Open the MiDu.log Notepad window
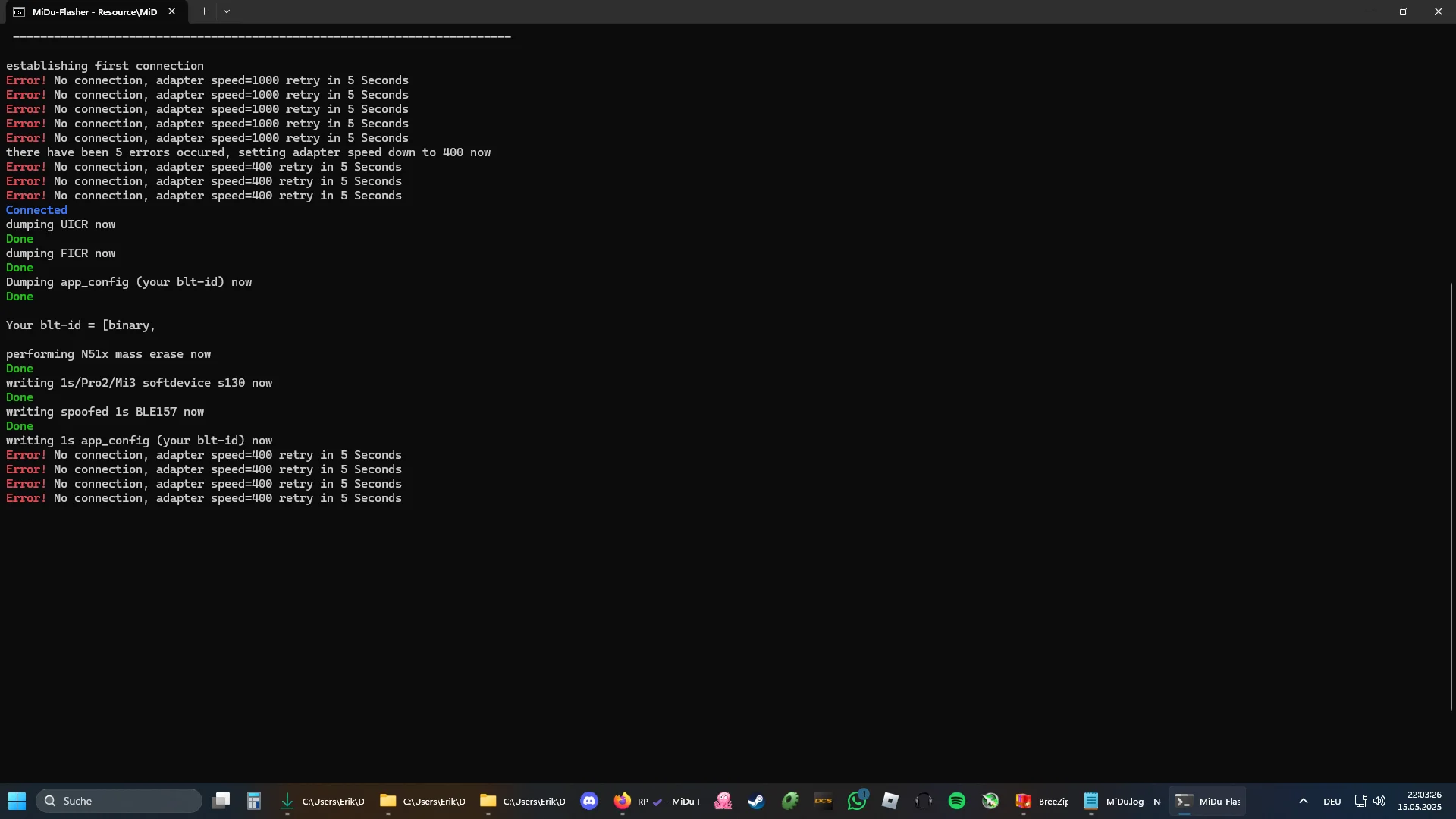1456x819 pixels. click(x=1122, y=801)
